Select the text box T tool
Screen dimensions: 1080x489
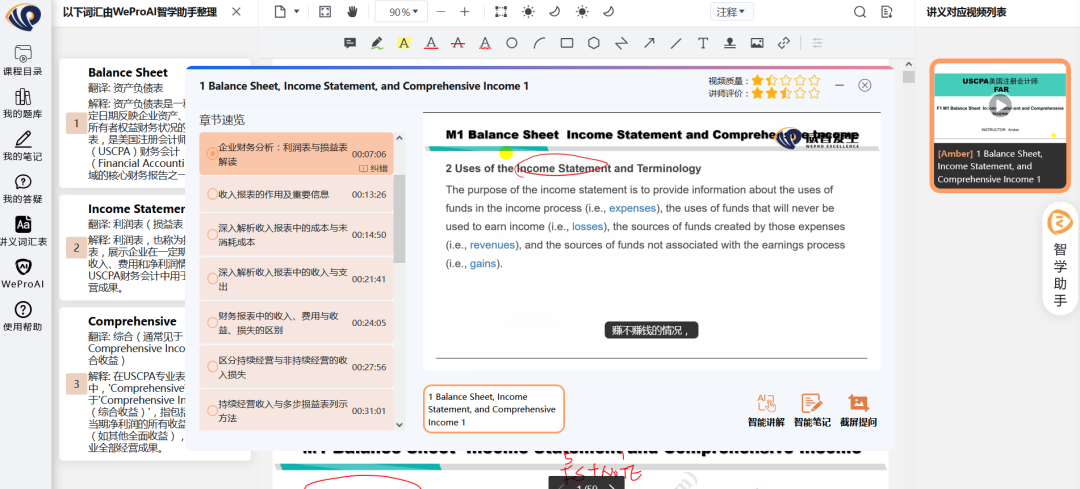703,43
